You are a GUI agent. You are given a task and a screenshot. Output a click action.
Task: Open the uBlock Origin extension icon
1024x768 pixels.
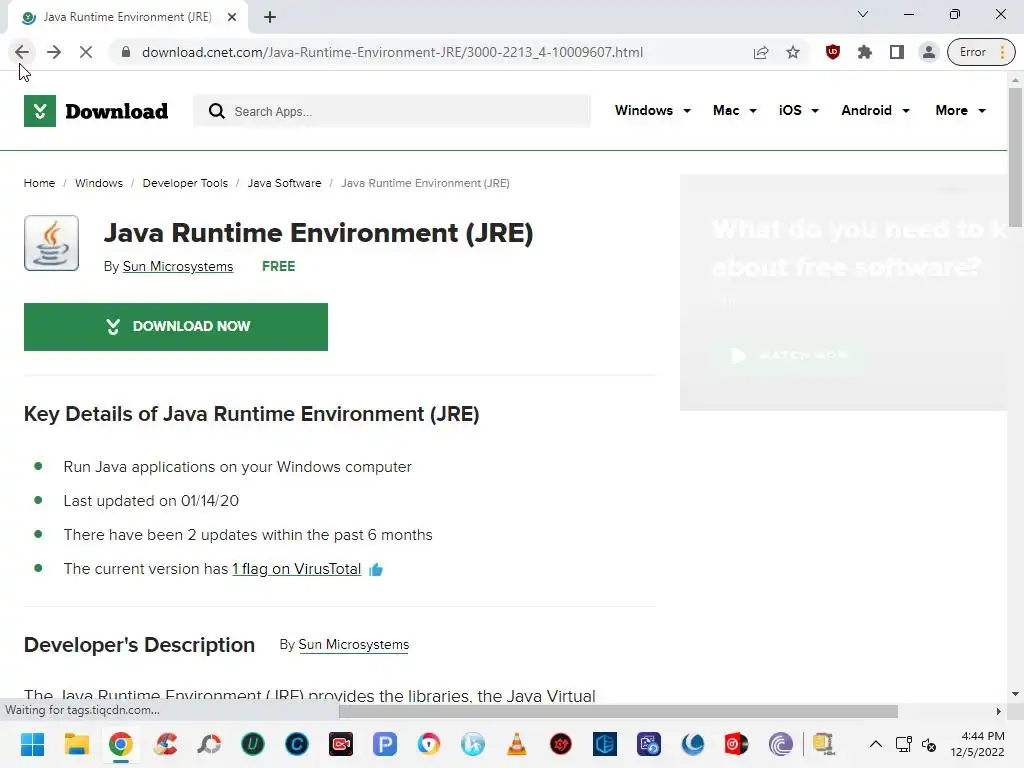tap(833, 52)
